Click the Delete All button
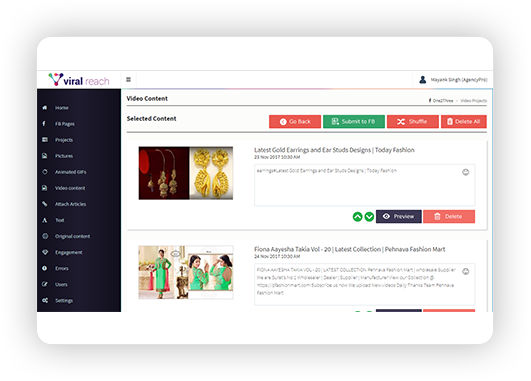531x381 pixels. [x=464, y=122]
